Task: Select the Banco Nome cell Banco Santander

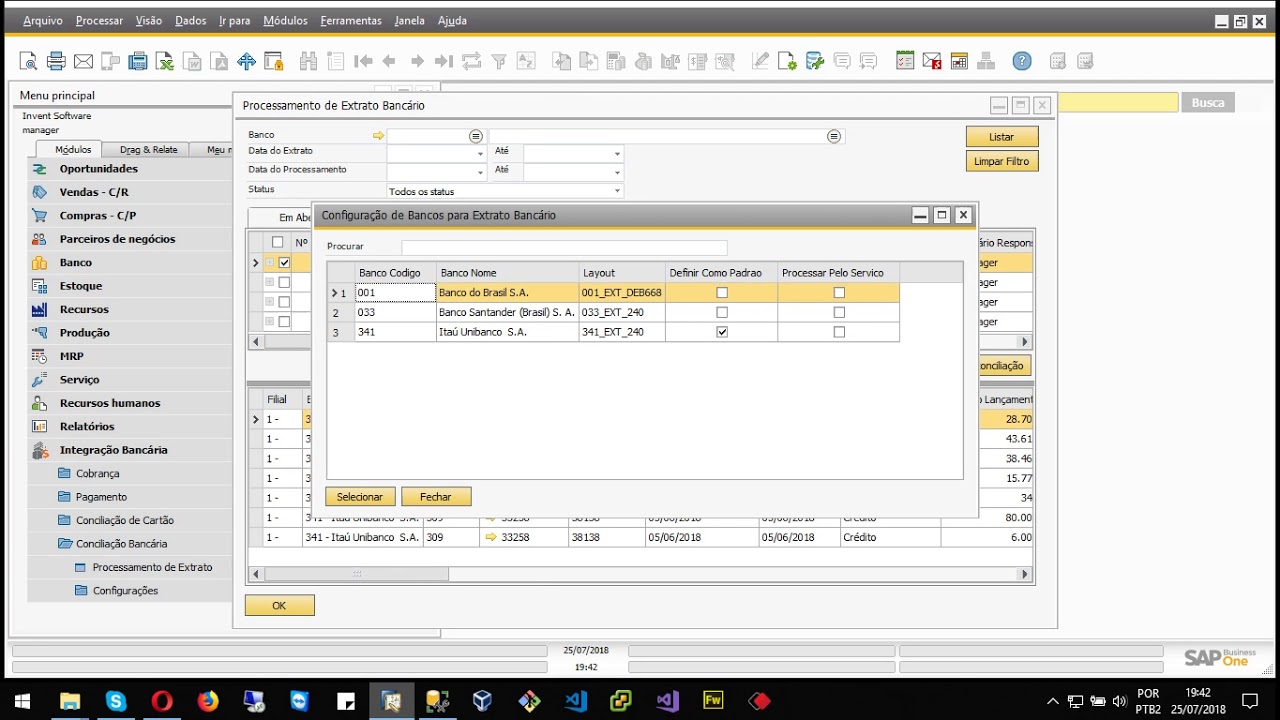Action: coord(508,312)
